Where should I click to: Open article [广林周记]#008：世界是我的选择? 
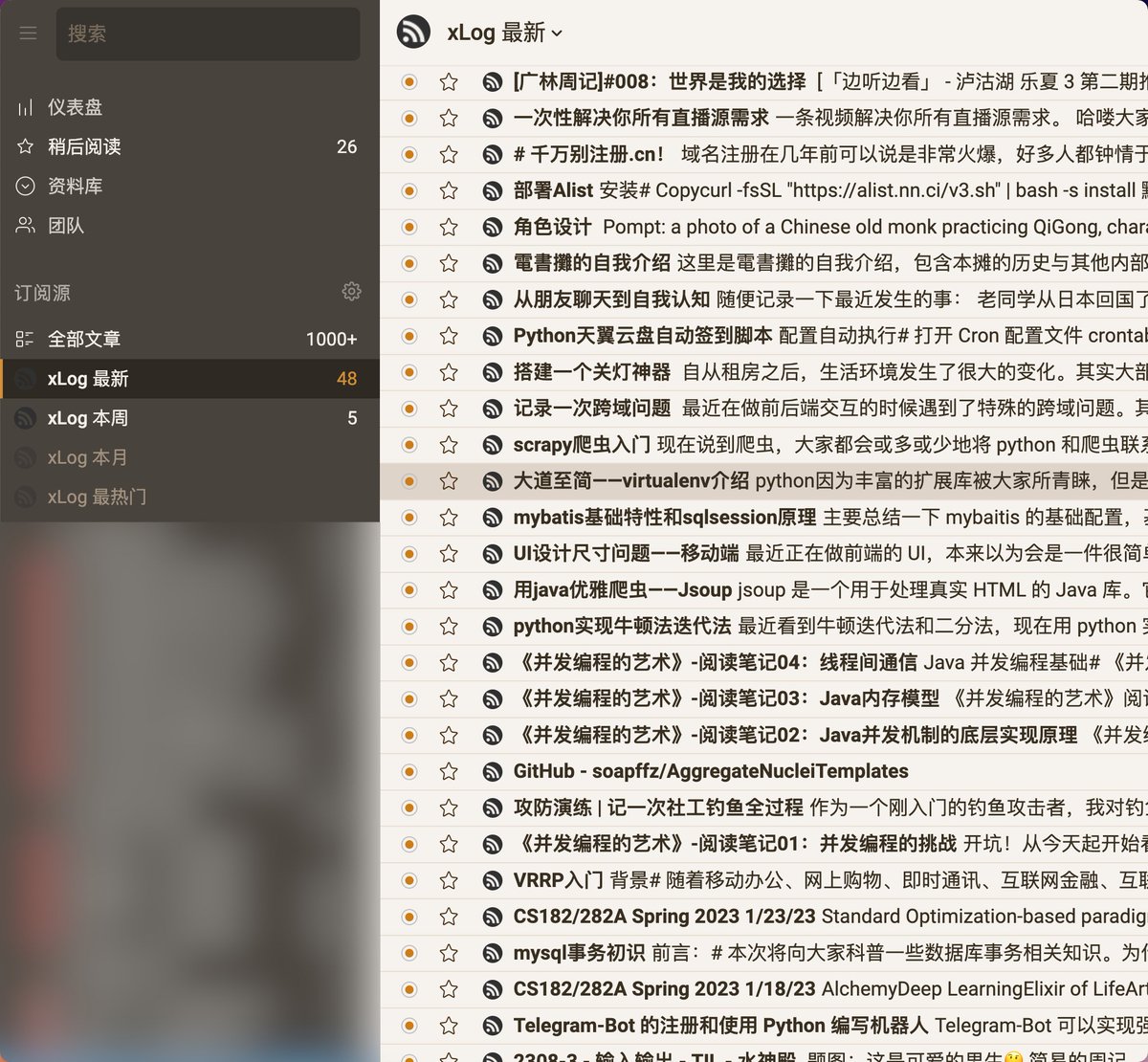[x=659, y=82]
